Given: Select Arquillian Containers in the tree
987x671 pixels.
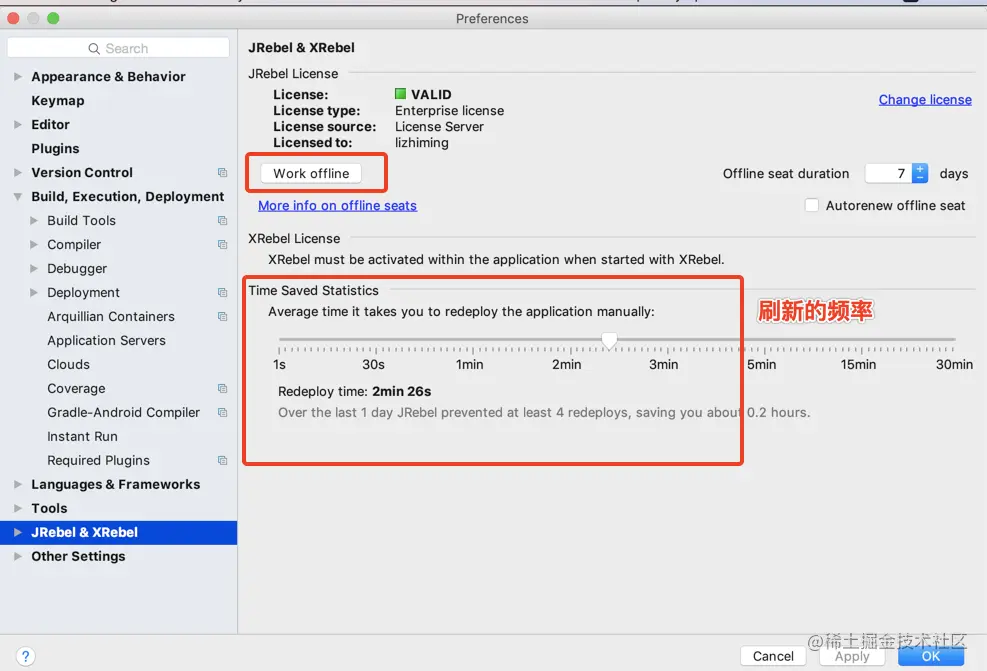Looking at the screenshot, I should coord(111,317).
